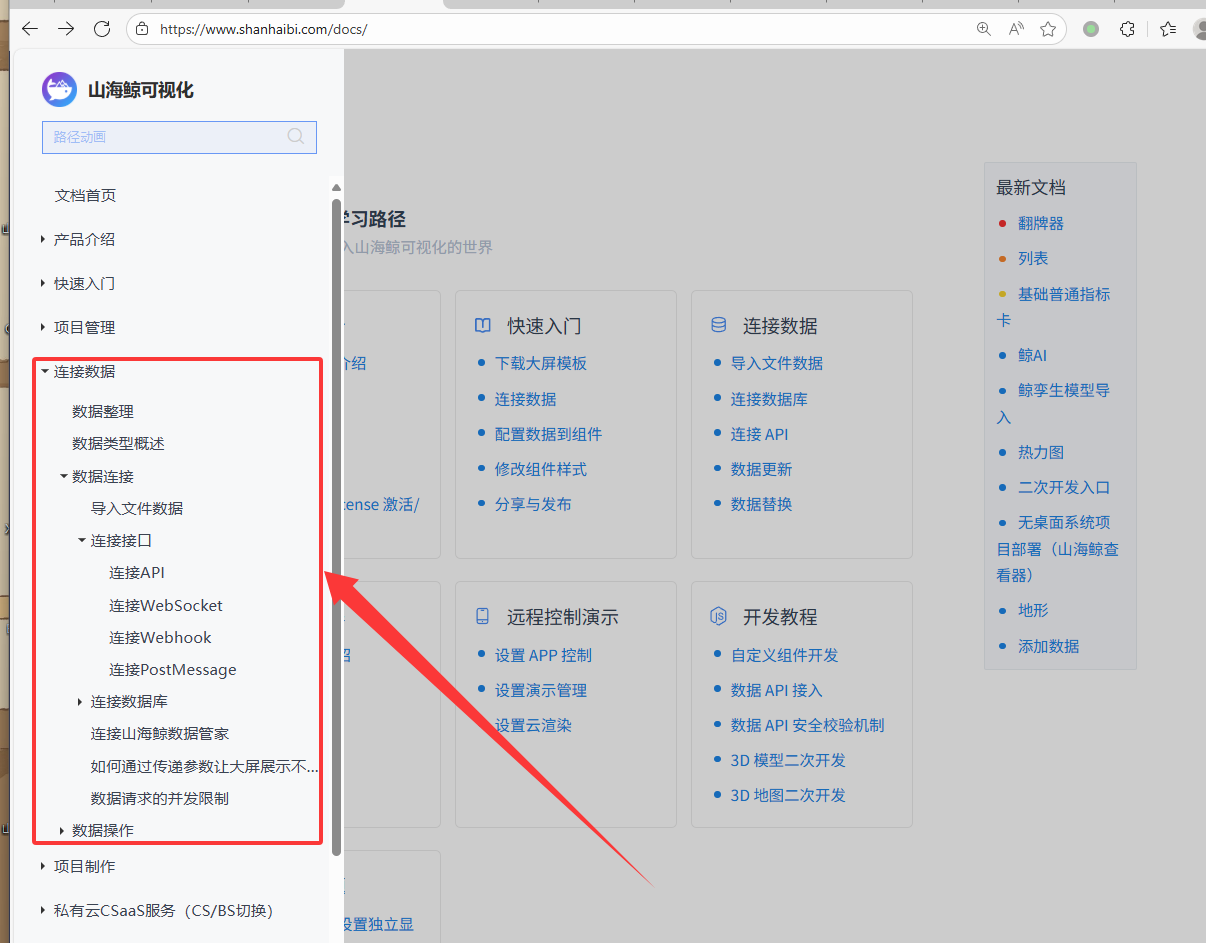Open the 自定义组件开发 link

(785, 655)
